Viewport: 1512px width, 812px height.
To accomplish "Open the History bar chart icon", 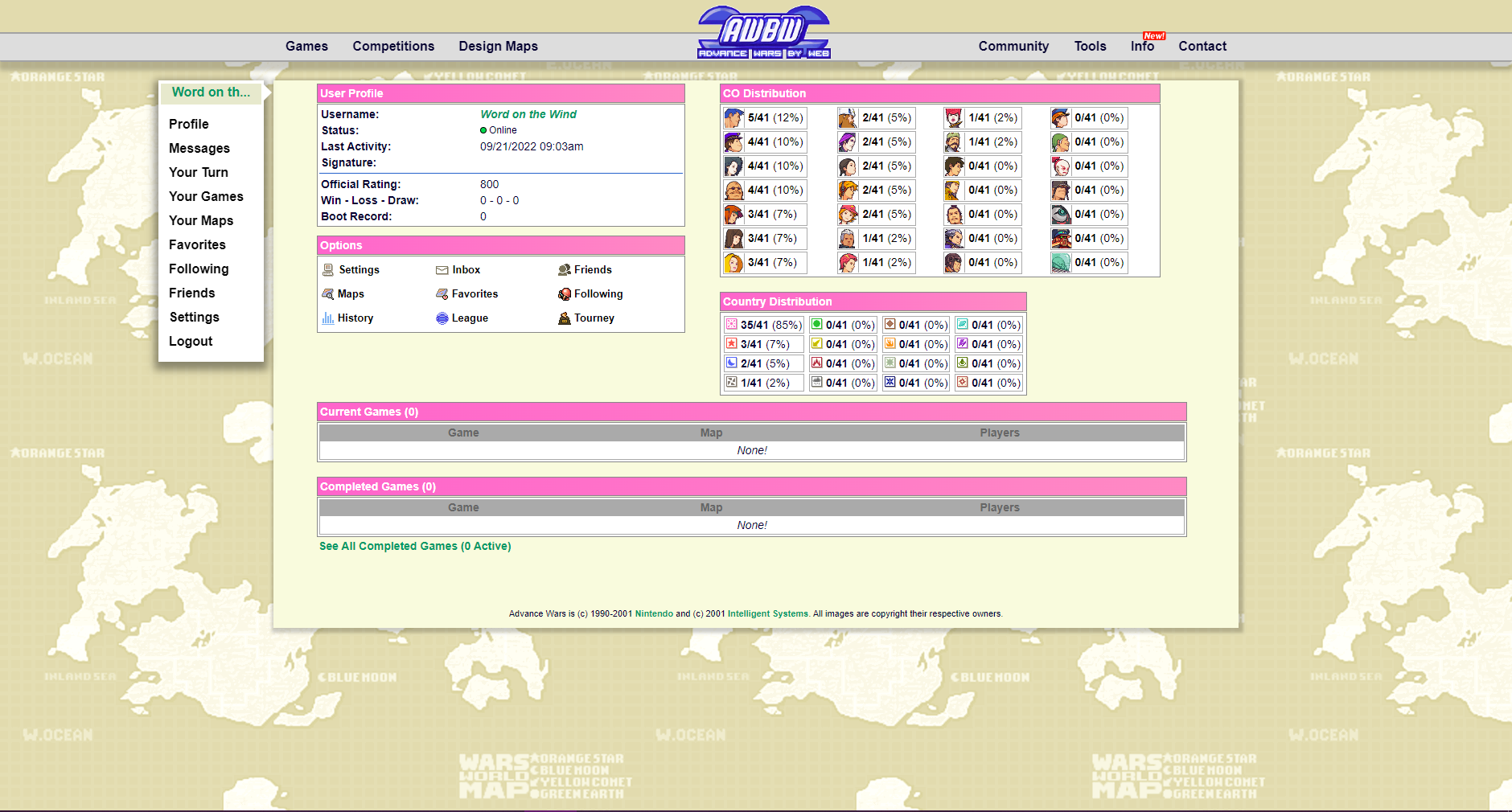I will pyautogui.click(x=328, y=318).
